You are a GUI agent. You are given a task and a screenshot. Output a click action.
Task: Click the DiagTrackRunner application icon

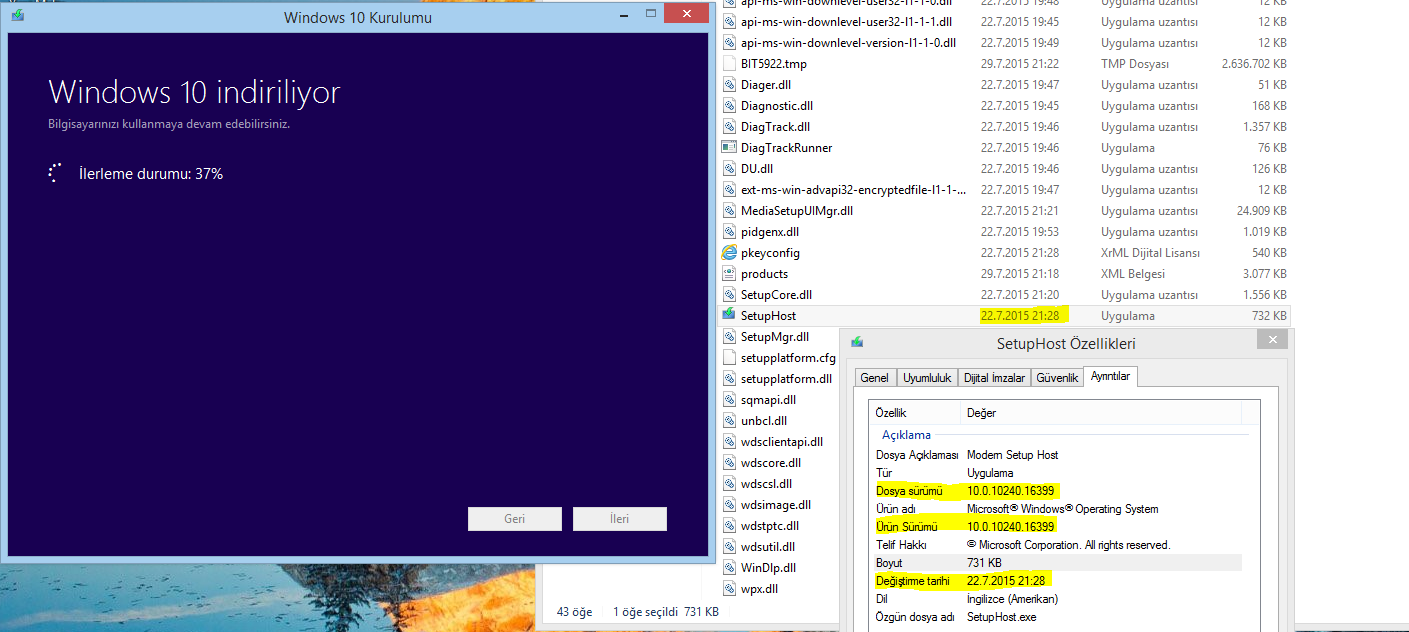729,147
